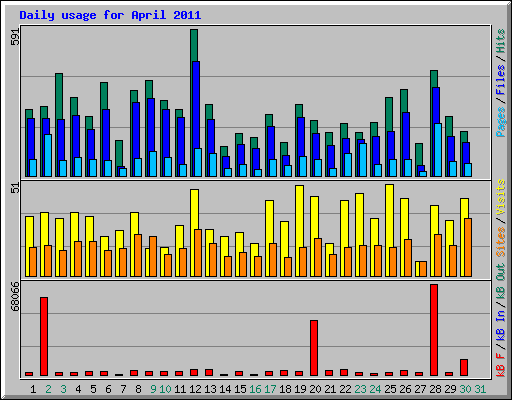Viewport: 512px width, 400px height.
Task: Click day label '11' on the x-axis
Action: click(180, 389)
